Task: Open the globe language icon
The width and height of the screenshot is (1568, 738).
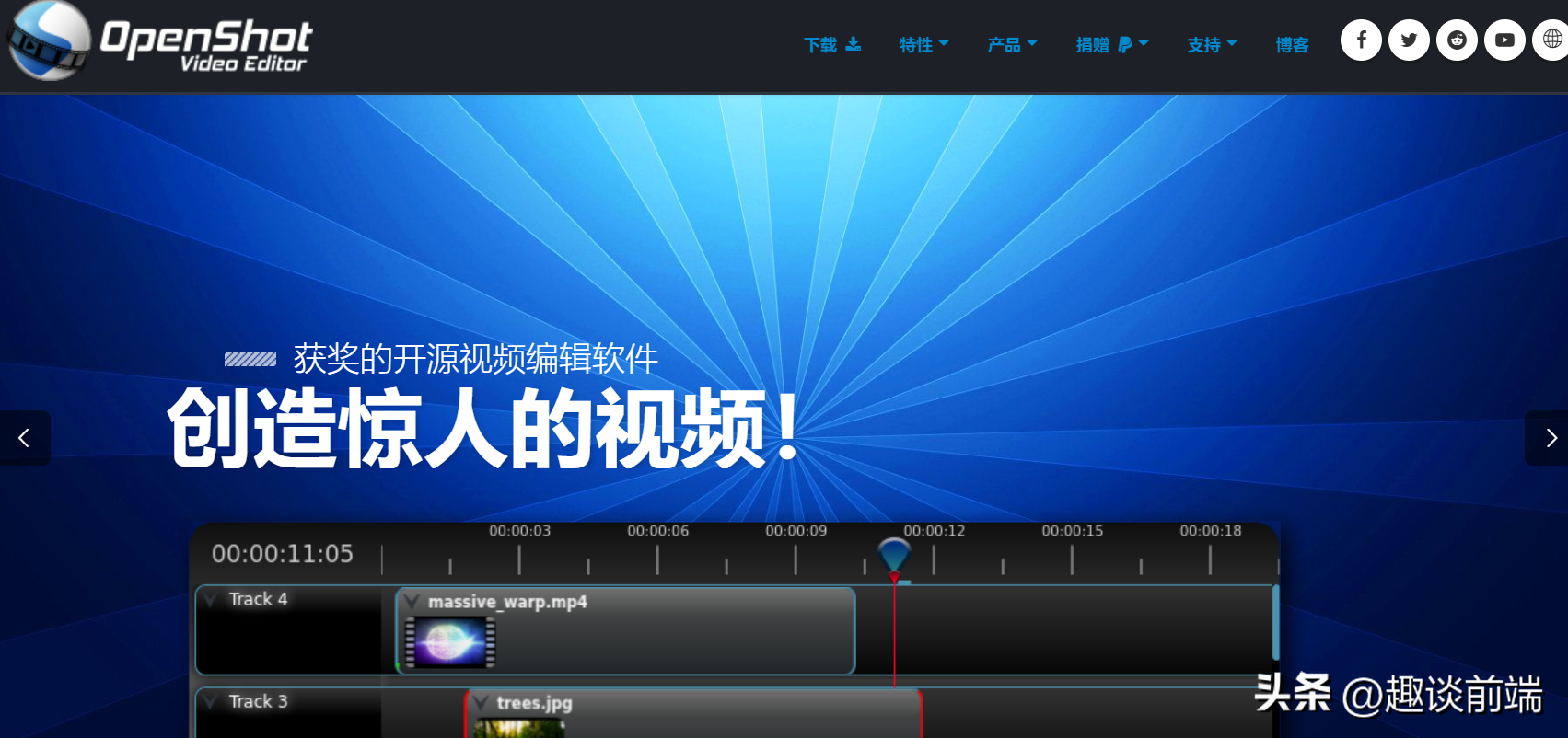Action: tap(1551, 40)
